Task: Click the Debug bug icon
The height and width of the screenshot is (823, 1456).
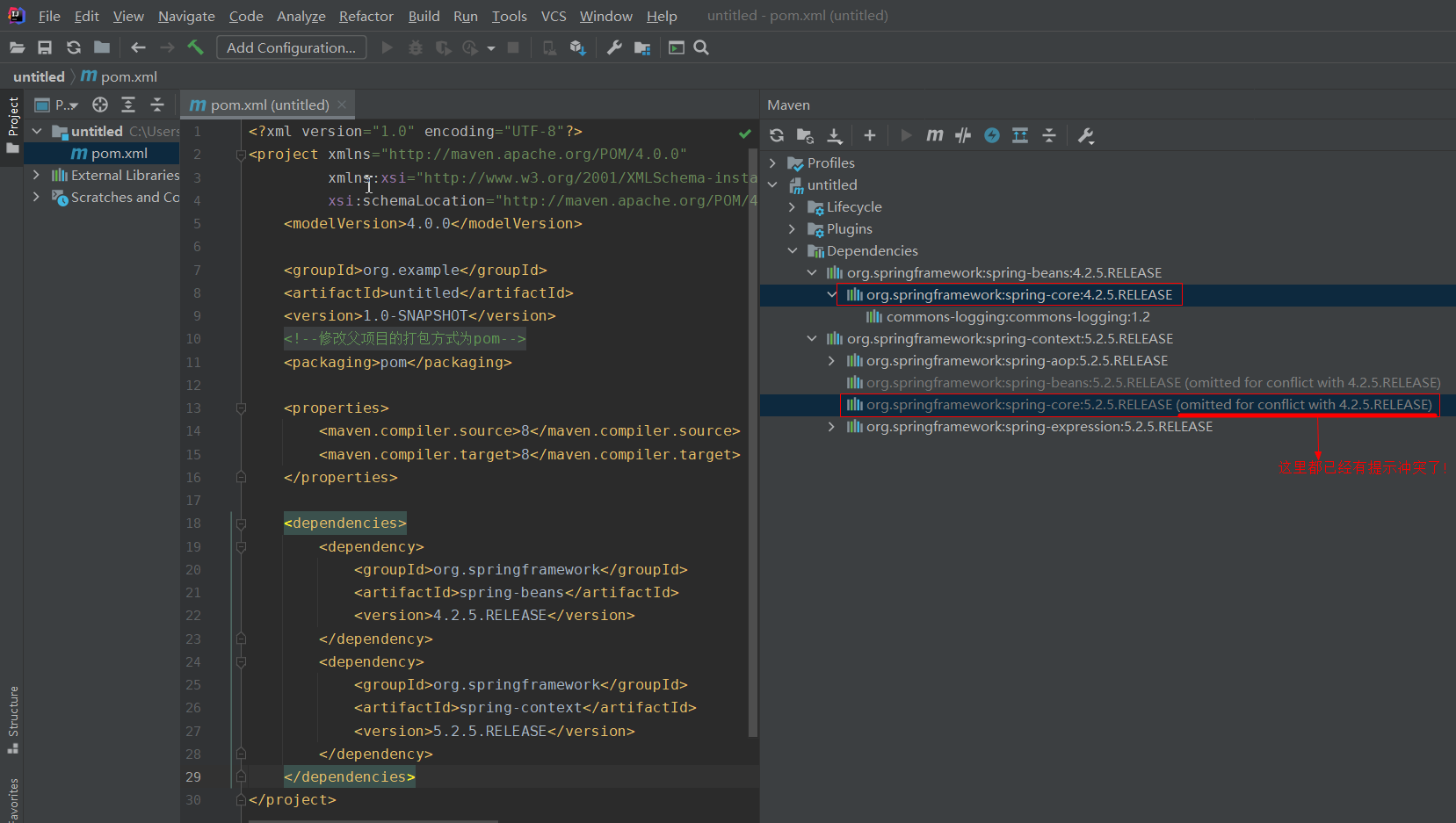Action: (x=416, y=47)
